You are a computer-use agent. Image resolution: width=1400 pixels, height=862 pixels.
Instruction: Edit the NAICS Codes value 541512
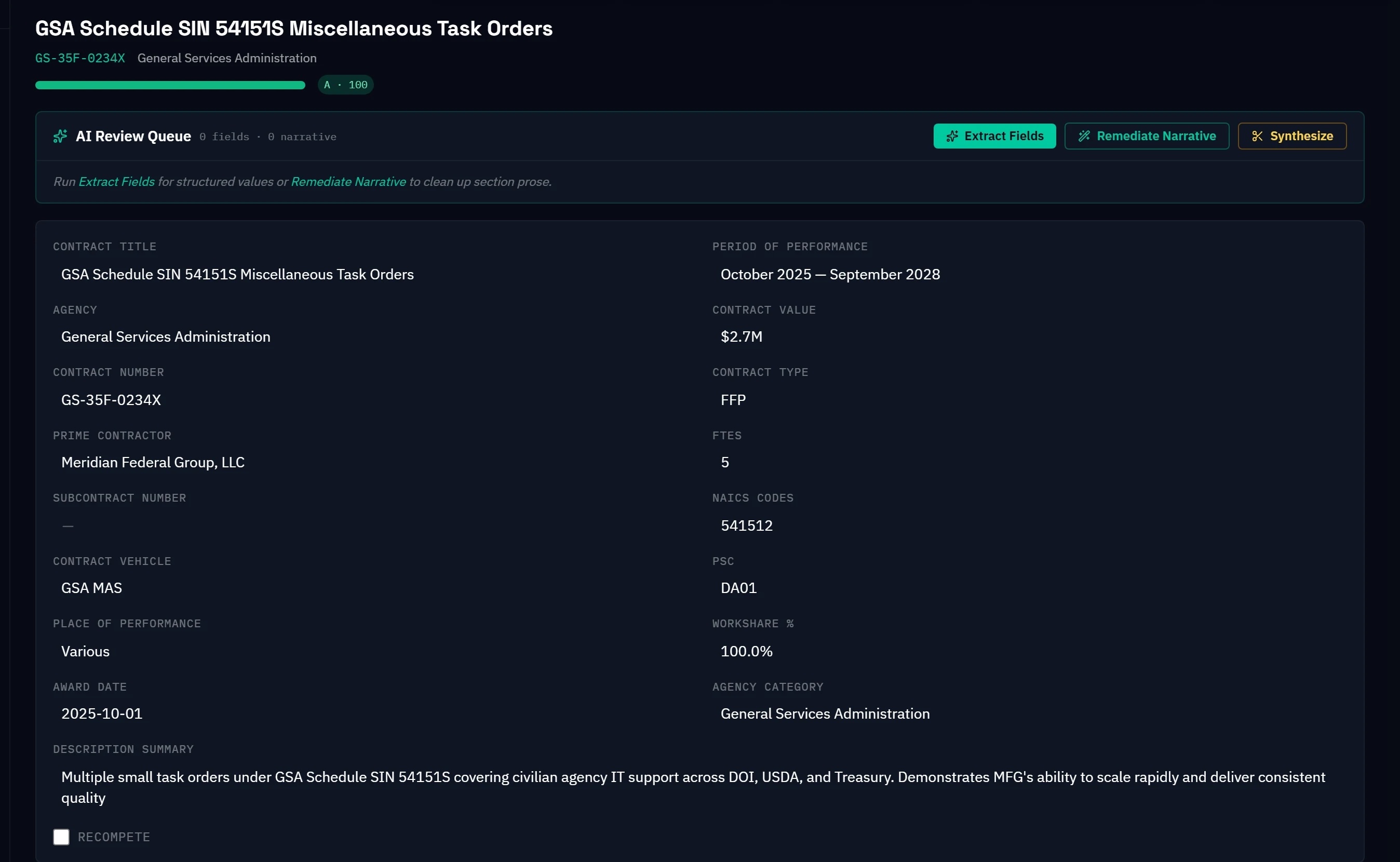coord(747,526)
